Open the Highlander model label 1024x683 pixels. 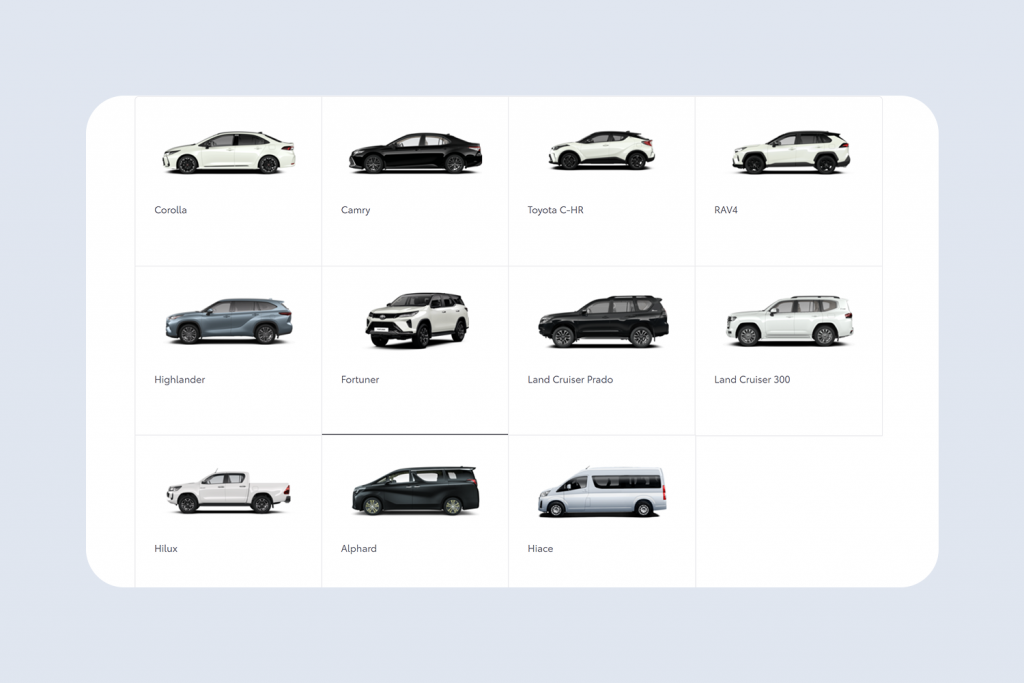(x=180, y=379)
